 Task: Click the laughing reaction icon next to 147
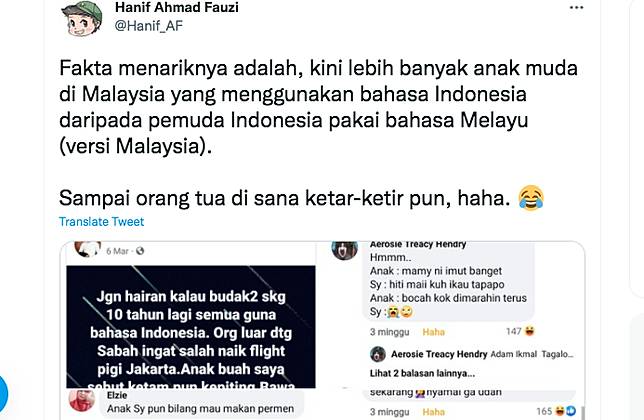coord(529,331)
